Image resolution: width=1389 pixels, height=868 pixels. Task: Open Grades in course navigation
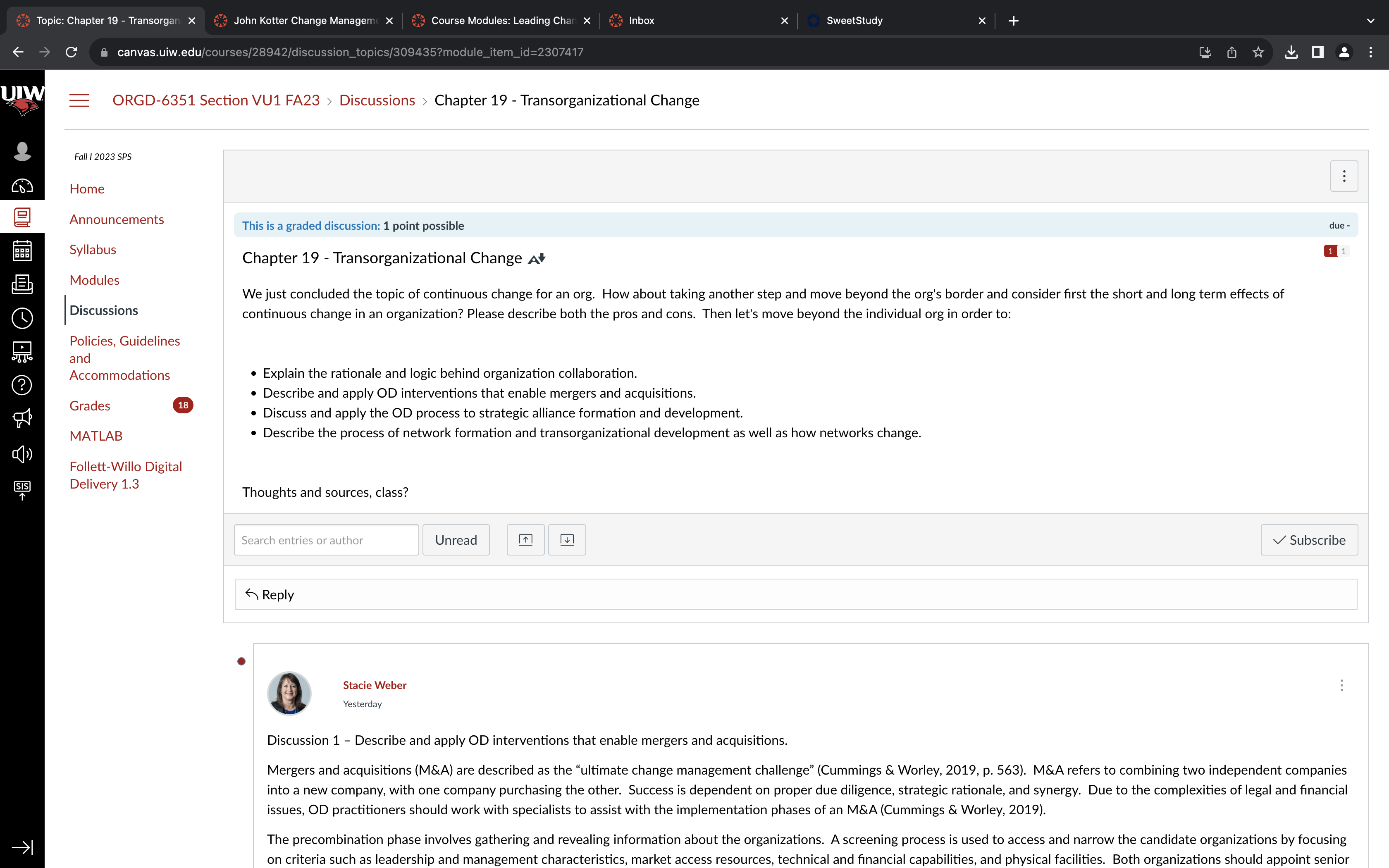[90, 406]
